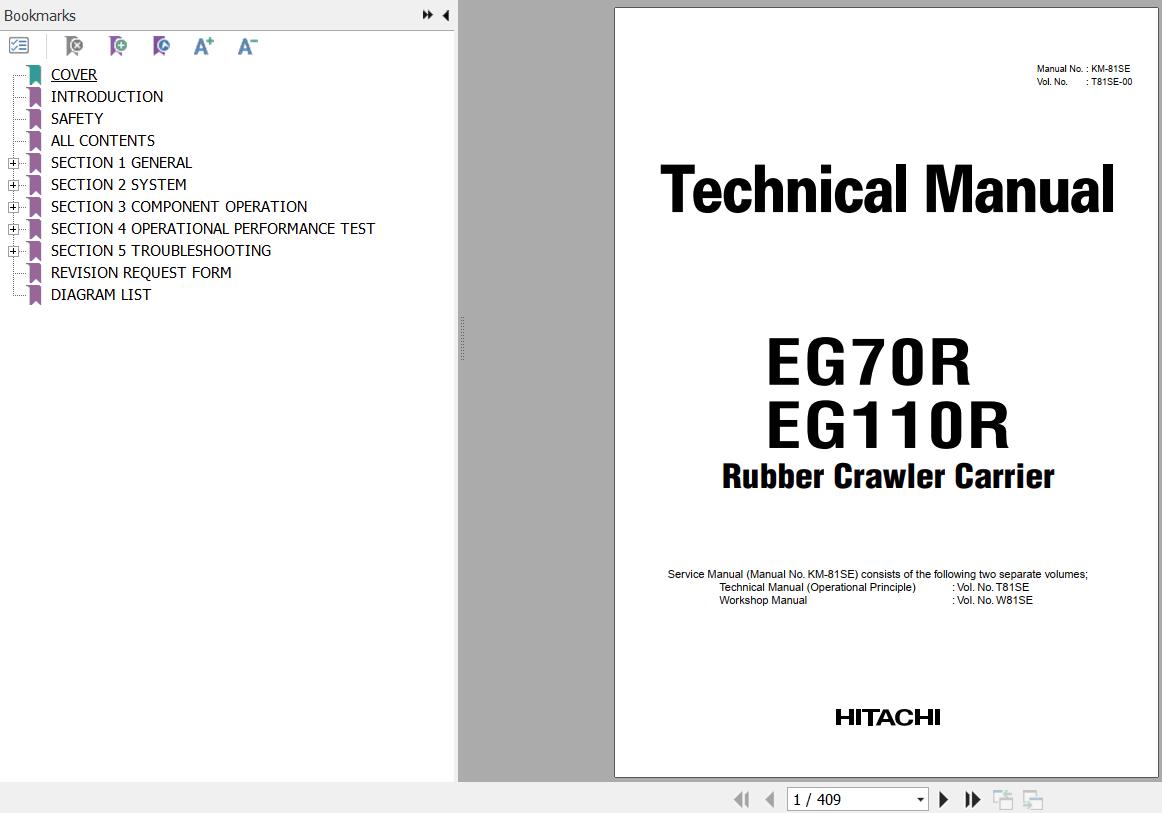Go to the next page
This screenshot has width=1162, height=813.
point(943,800)
